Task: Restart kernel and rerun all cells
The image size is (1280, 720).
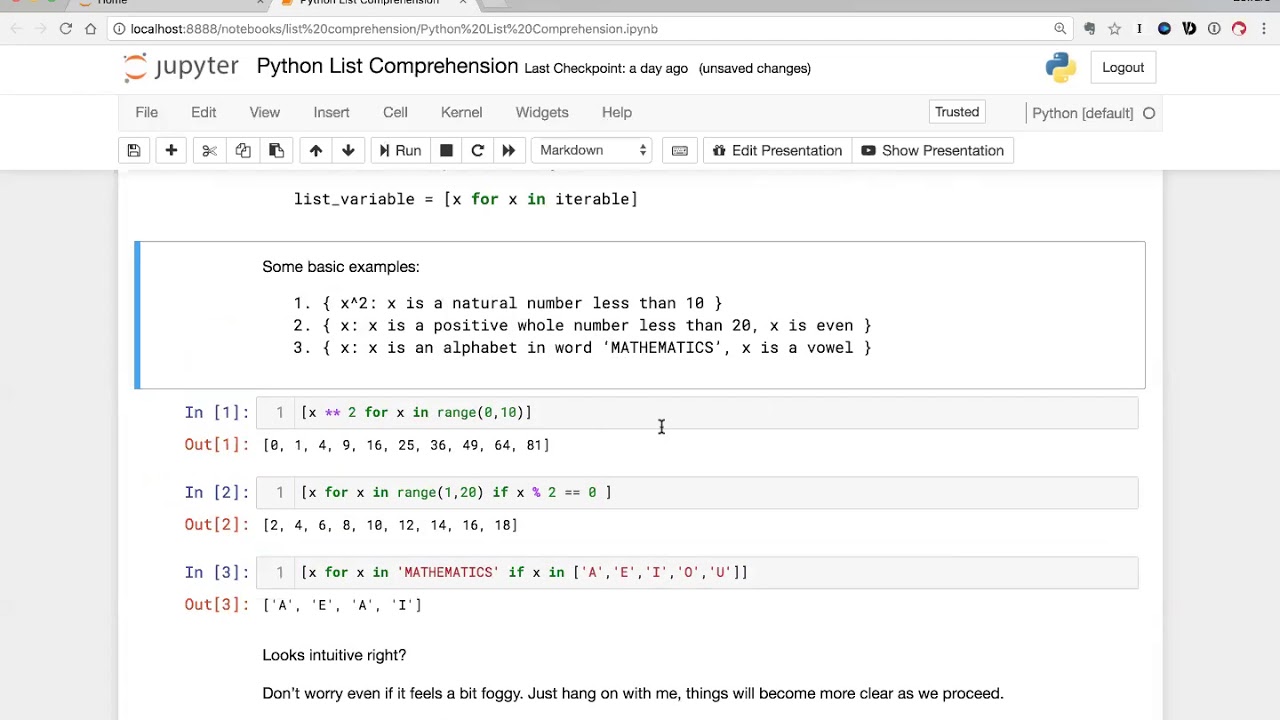Action: 508,150
